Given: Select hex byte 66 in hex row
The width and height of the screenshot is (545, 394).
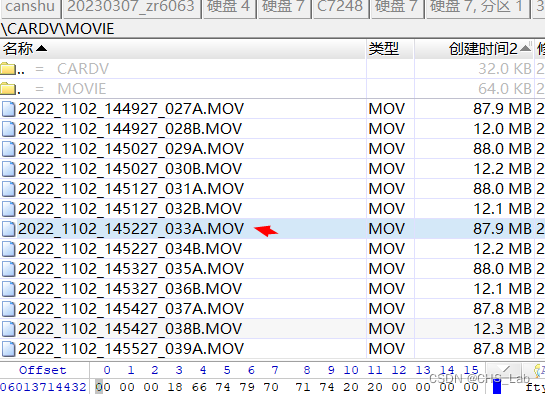Looking at the screenshot, I should tap(199, 387).
